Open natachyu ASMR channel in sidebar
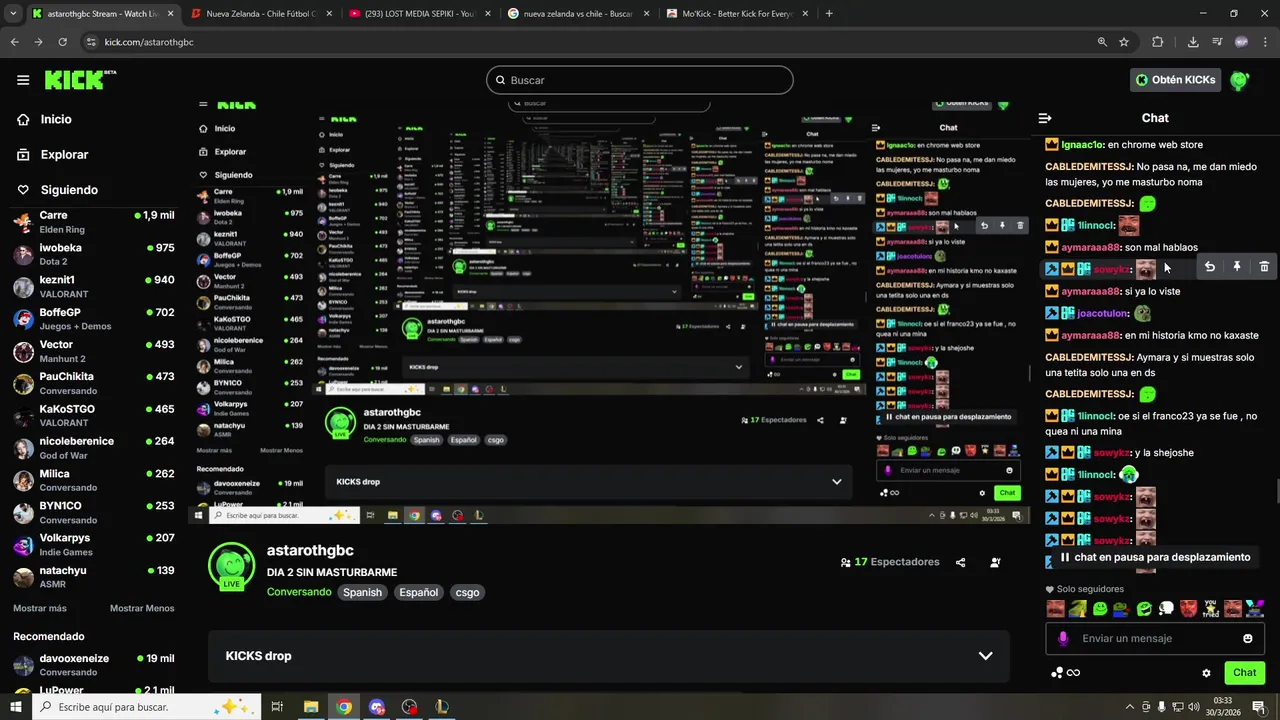The image size is (1280, 720). coord(94,577)
